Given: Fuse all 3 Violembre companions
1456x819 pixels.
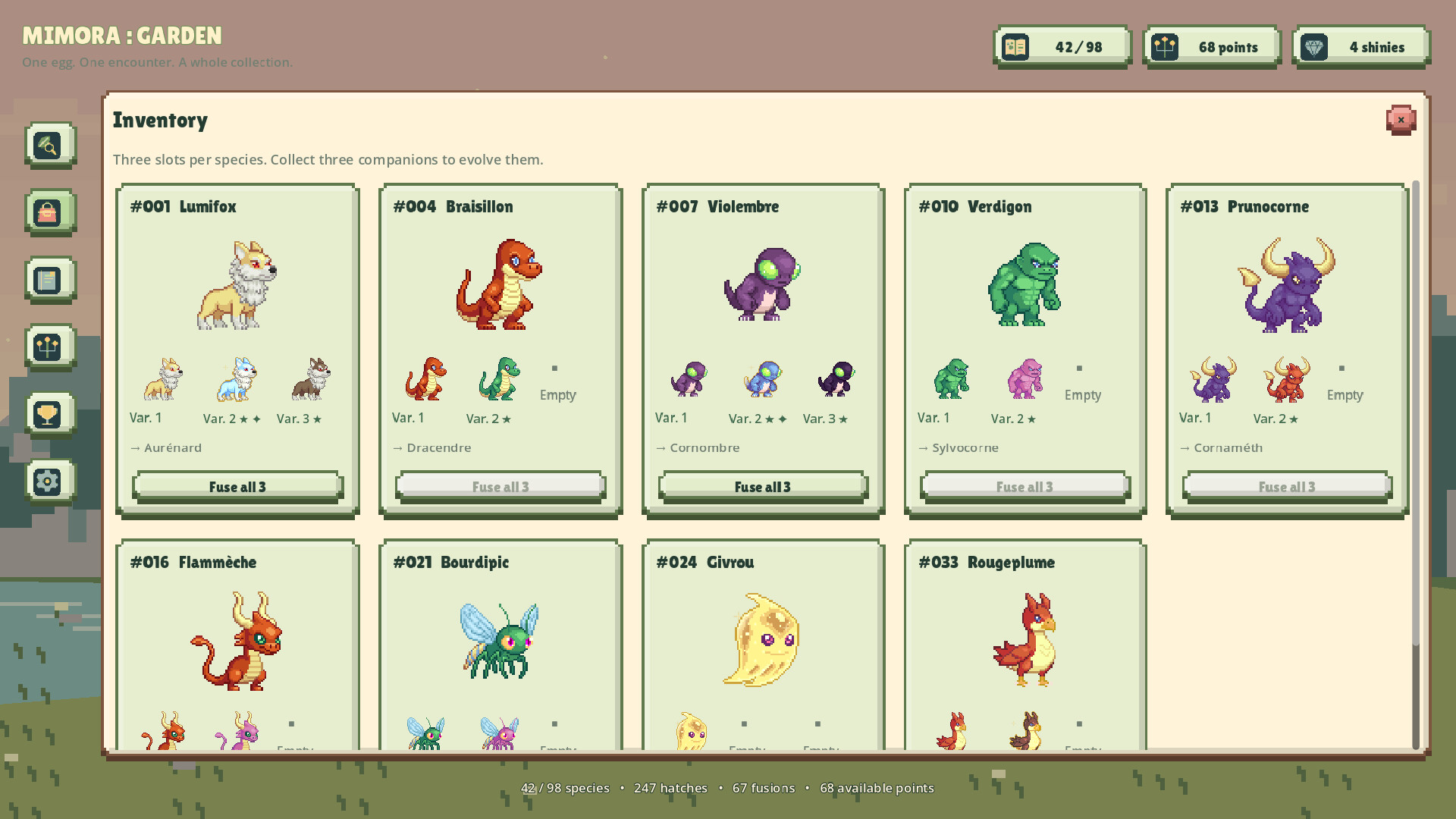Looking at the screenshot, I should pyautogui.click(x=763, y=487).
